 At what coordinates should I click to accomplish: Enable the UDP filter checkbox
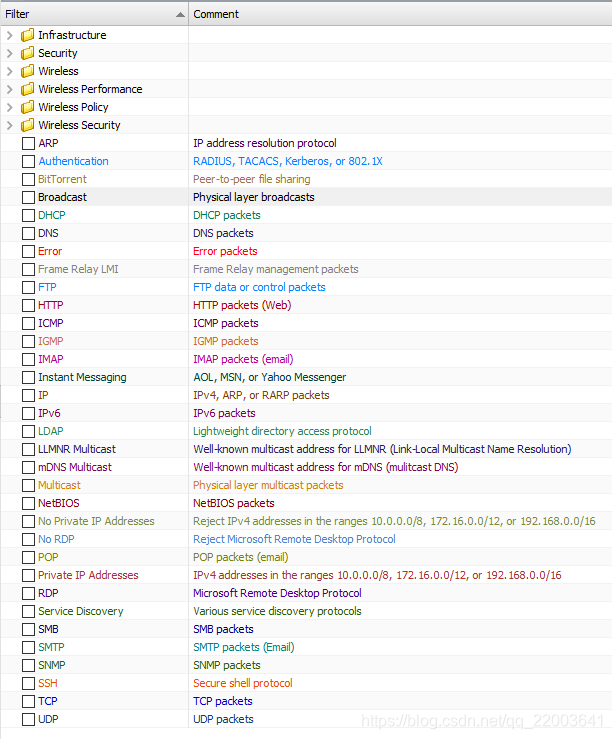tap(28, 719)
